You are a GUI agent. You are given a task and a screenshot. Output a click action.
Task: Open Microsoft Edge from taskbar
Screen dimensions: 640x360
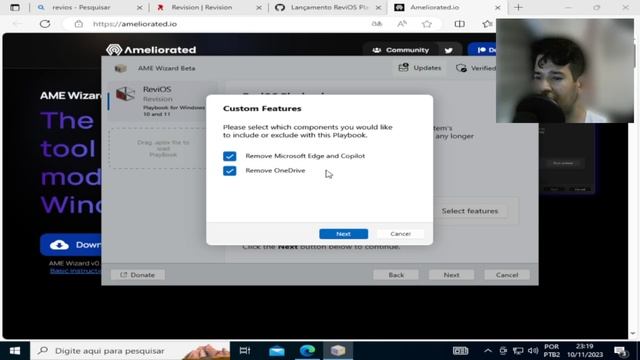tap(307, 351)
